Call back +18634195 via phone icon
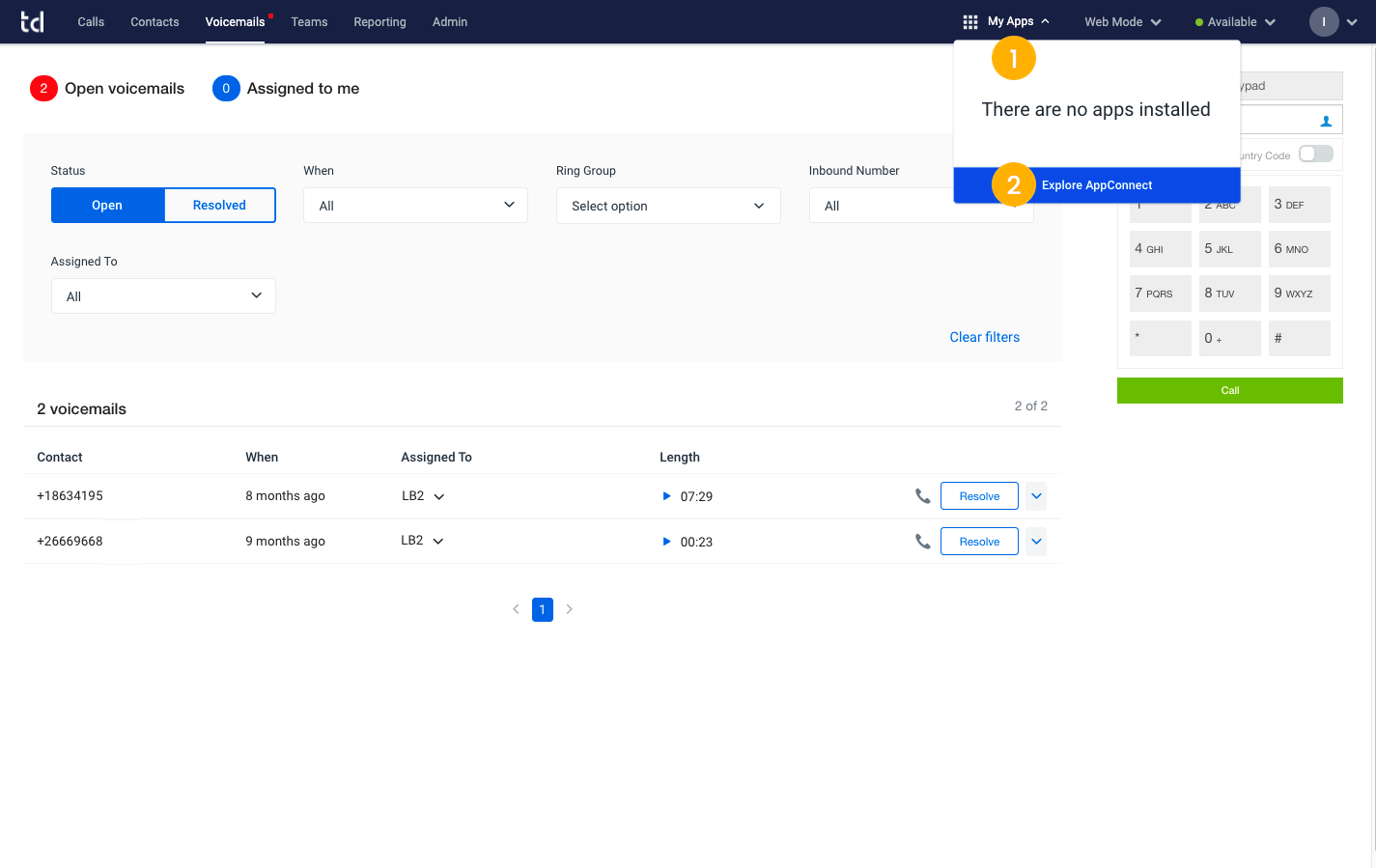The image size is (1376, 868). (x=923, y=496)
